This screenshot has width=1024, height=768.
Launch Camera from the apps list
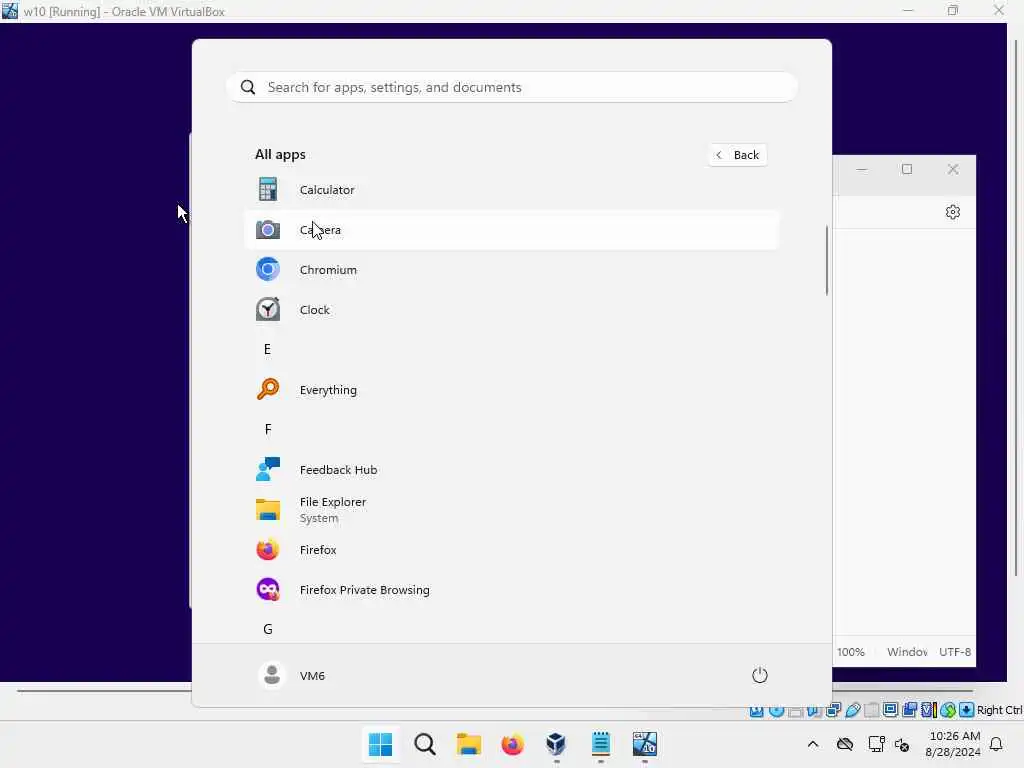[511, 230]
